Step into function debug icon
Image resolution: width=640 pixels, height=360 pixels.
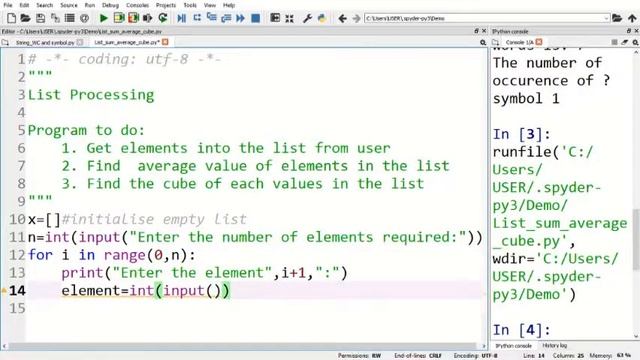coord(211,18)
